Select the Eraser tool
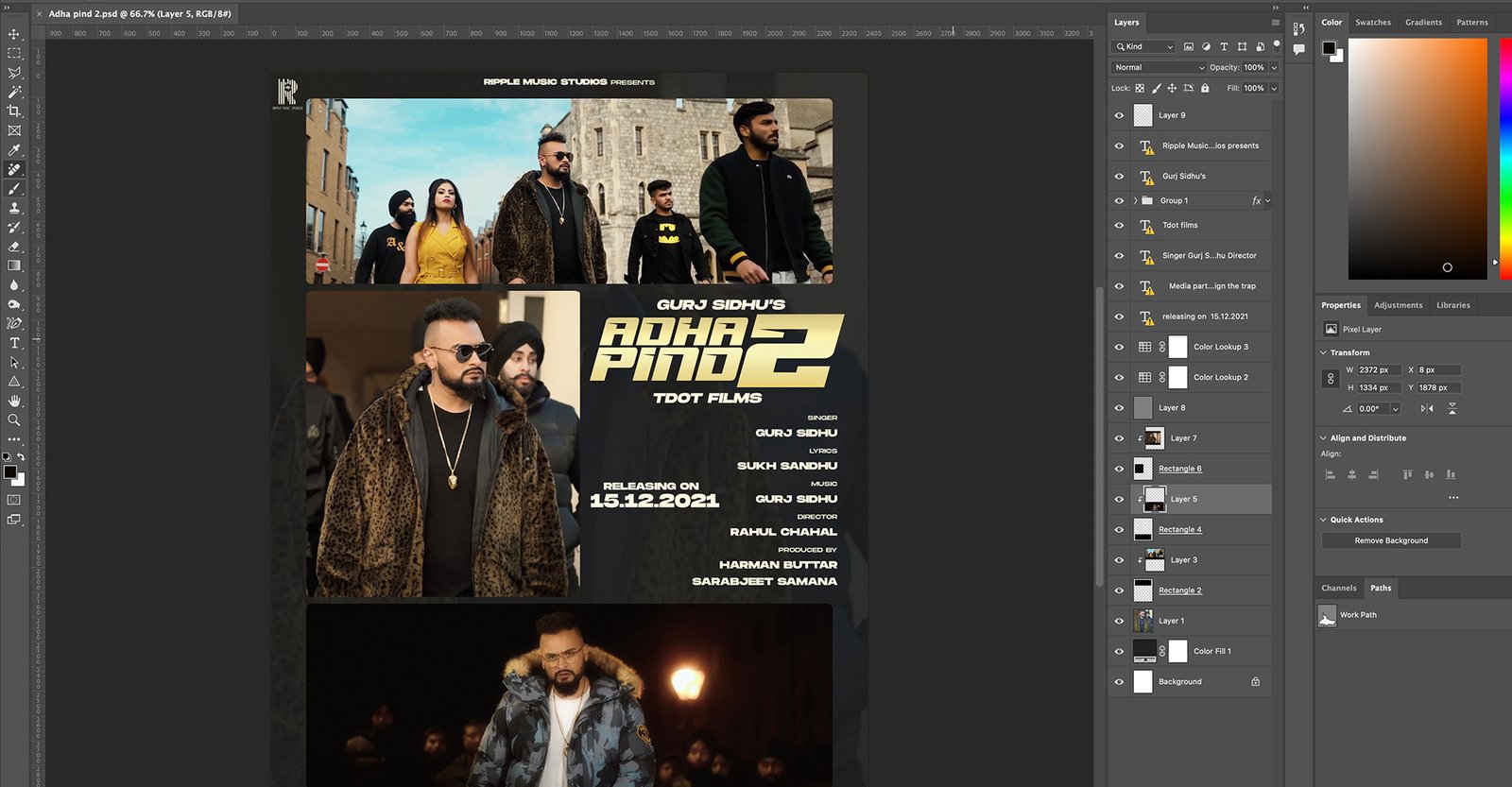The image size is (1512, 787). pos(14,247)
